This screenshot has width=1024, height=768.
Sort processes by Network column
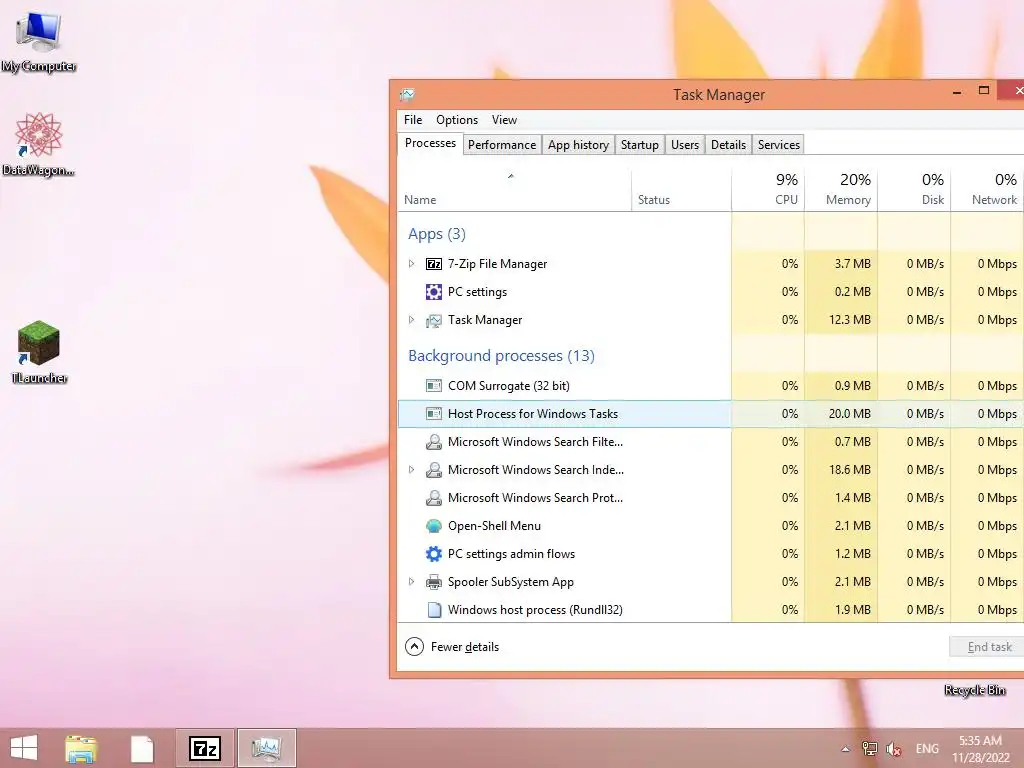click(x=987, y=190)
